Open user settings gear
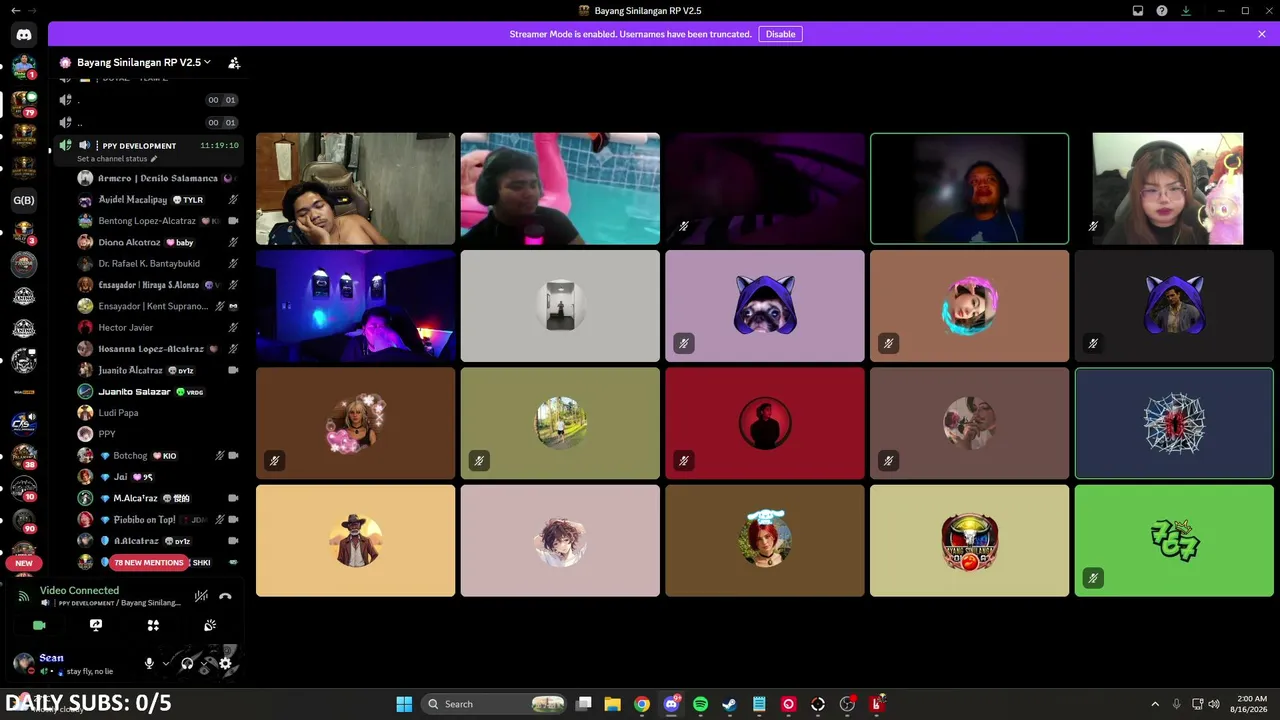The image size is (1280, 720). click(225, 663)
